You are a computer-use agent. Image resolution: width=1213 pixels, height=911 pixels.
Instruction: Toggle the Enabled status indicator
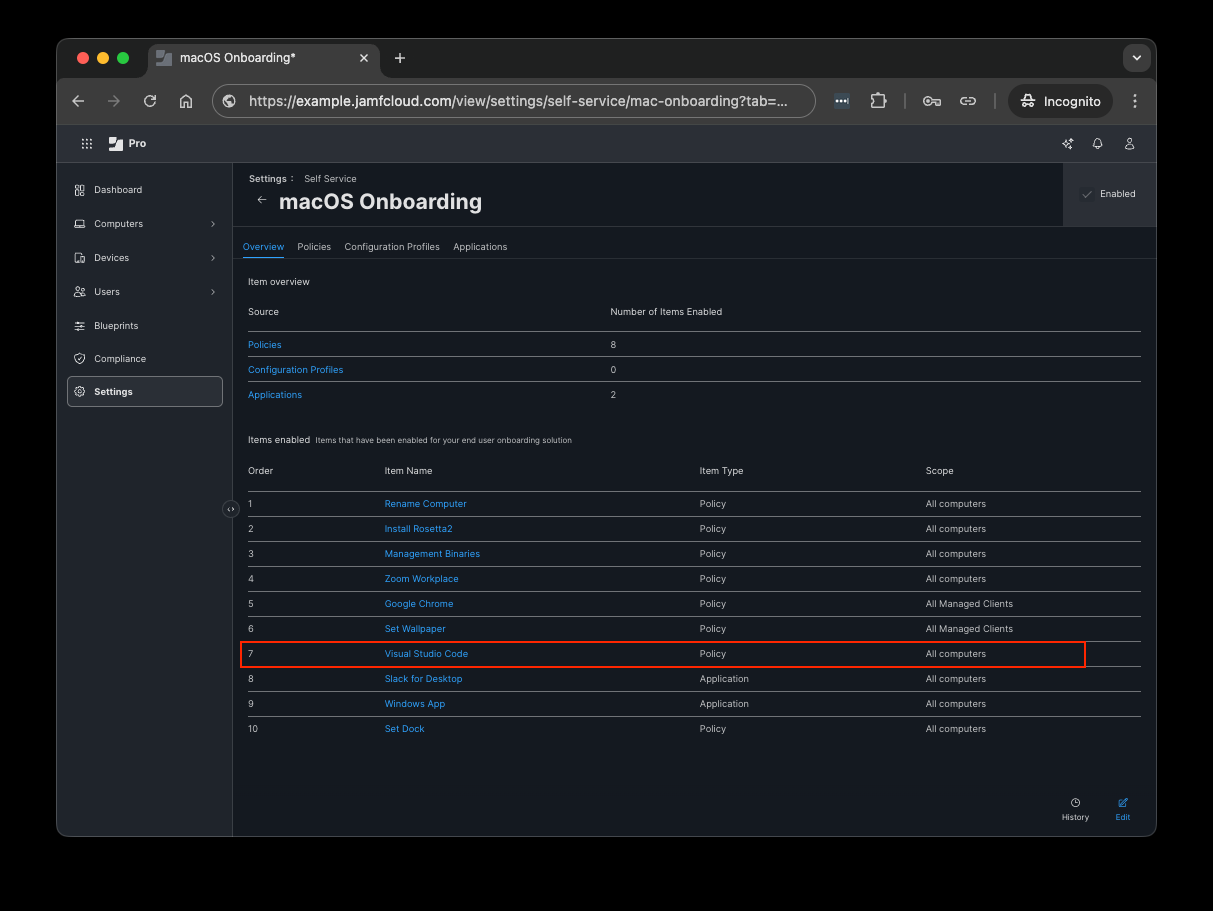tap(1109, 194)
